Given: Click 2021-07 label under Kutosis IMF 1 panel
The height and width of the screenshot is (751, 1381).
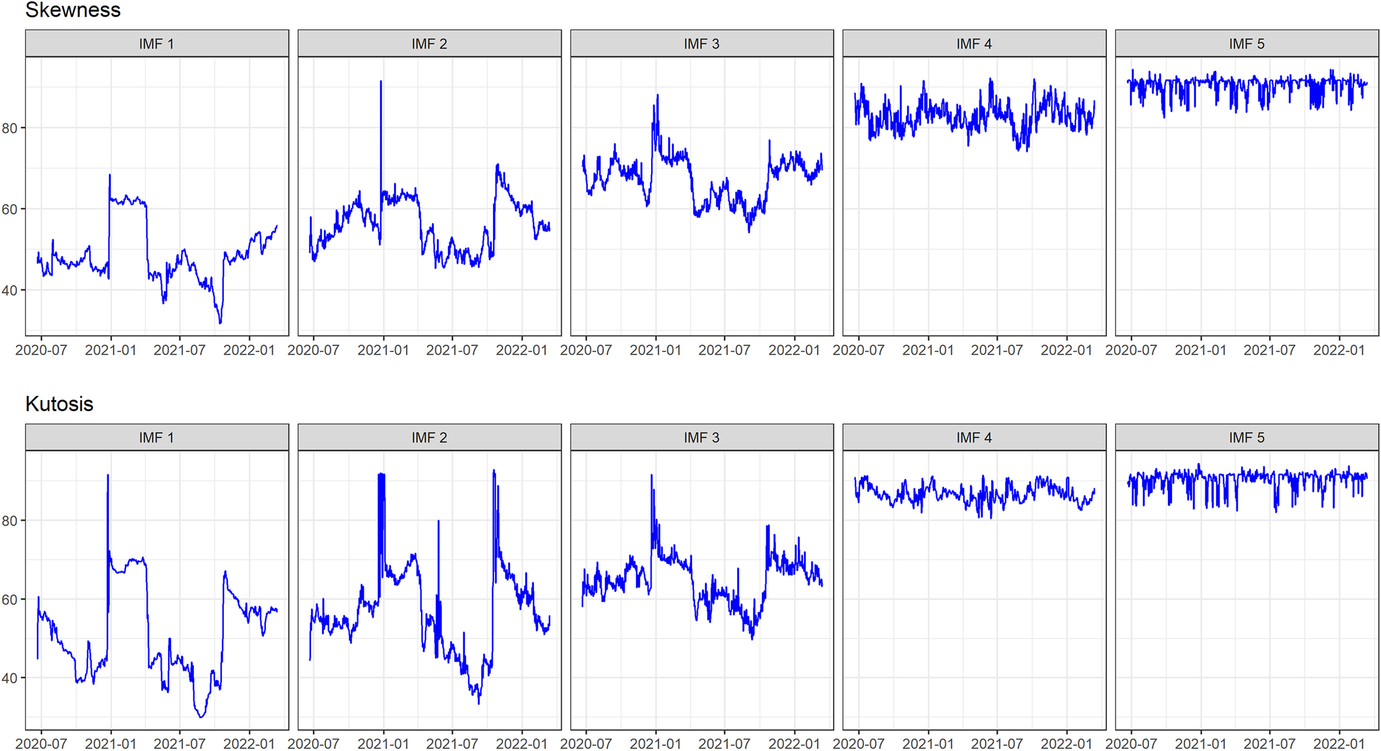Looking at the screenshot, I should 179,744.
